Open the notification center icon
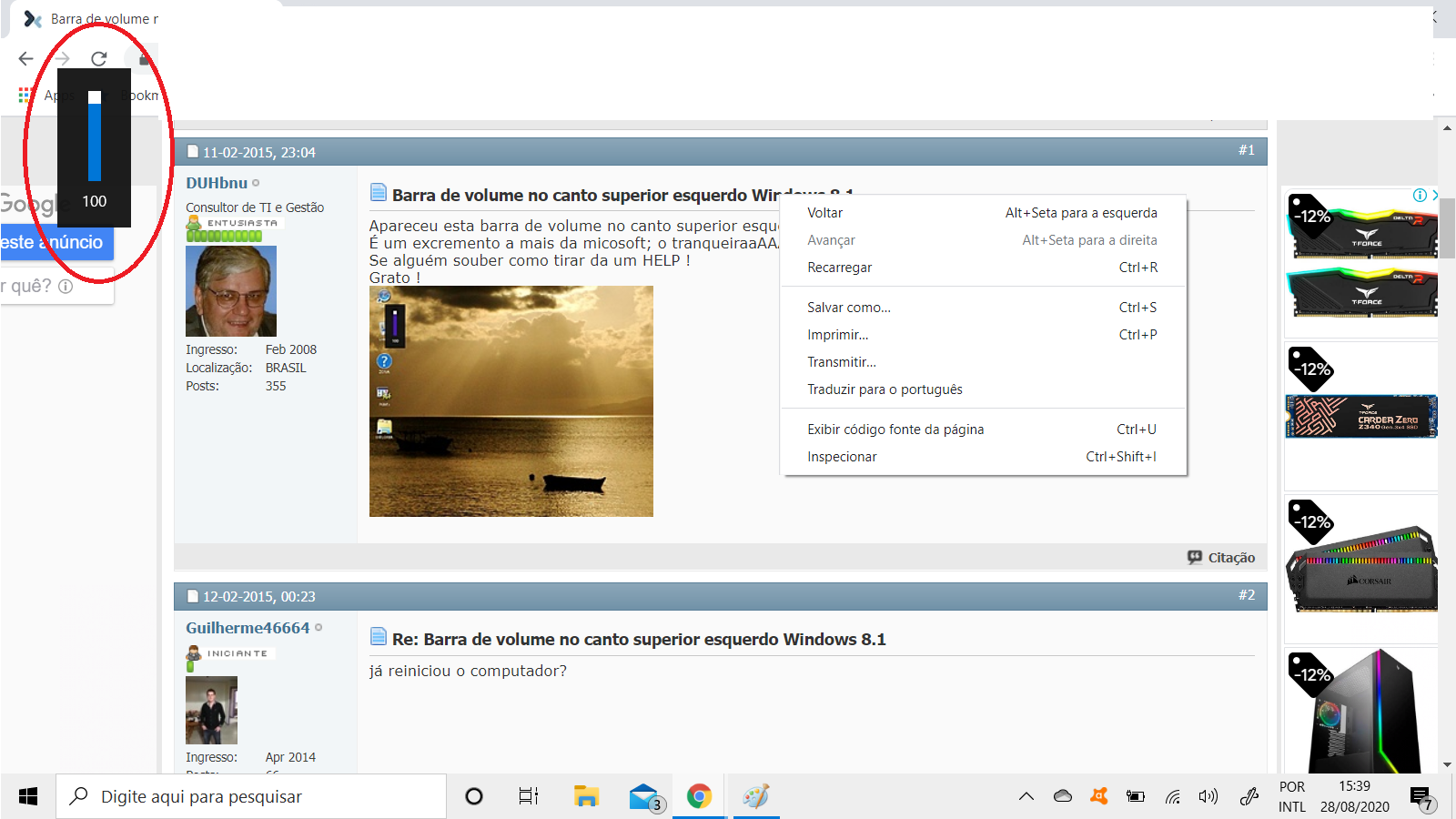 1422,798
